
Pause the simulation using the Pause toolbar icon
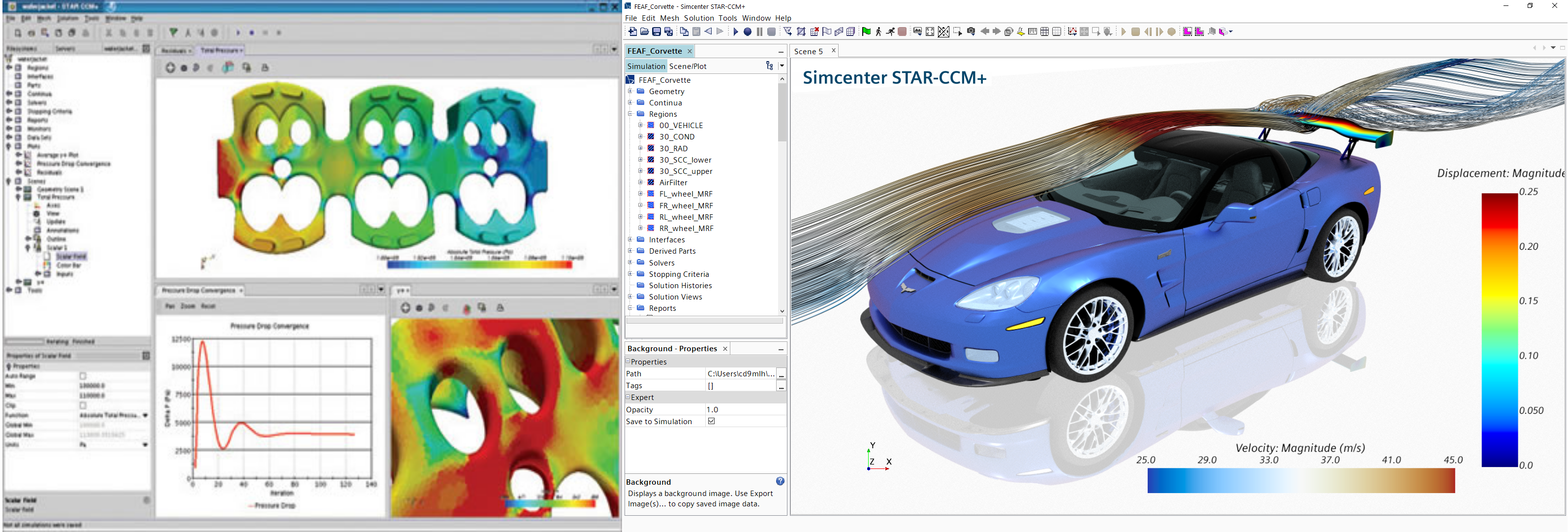759,31
